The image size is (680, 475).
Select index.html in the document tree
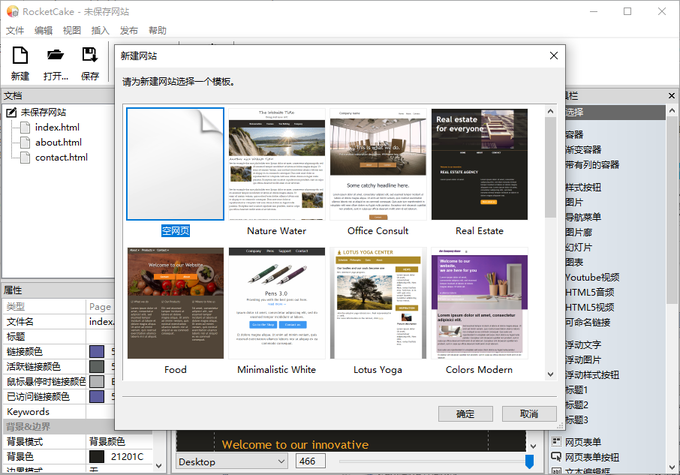[57, 127]
